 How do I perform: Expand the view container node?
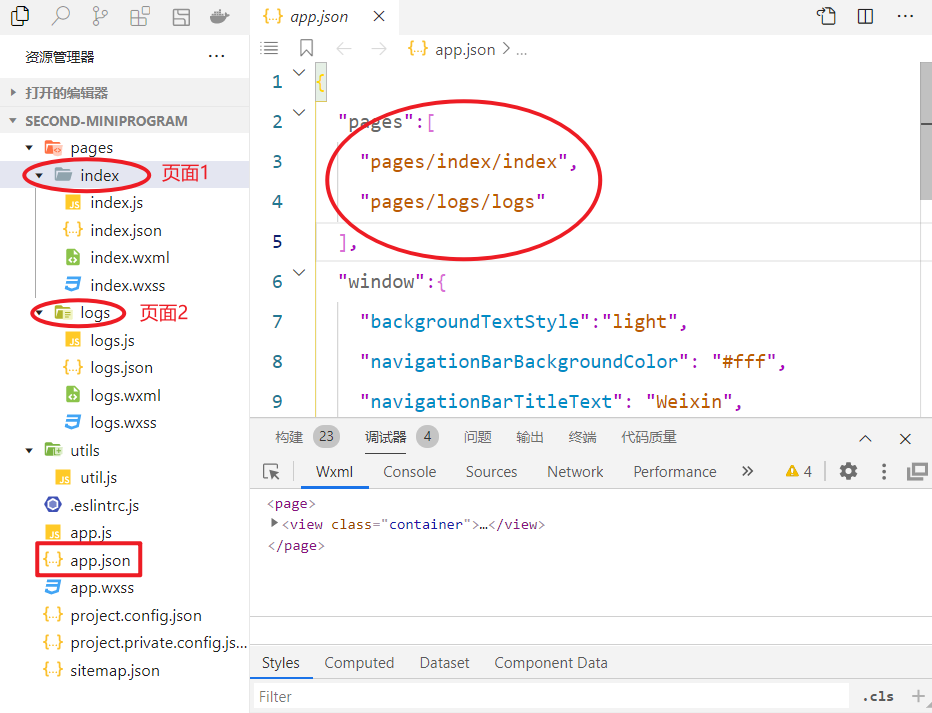click(275, 524)
